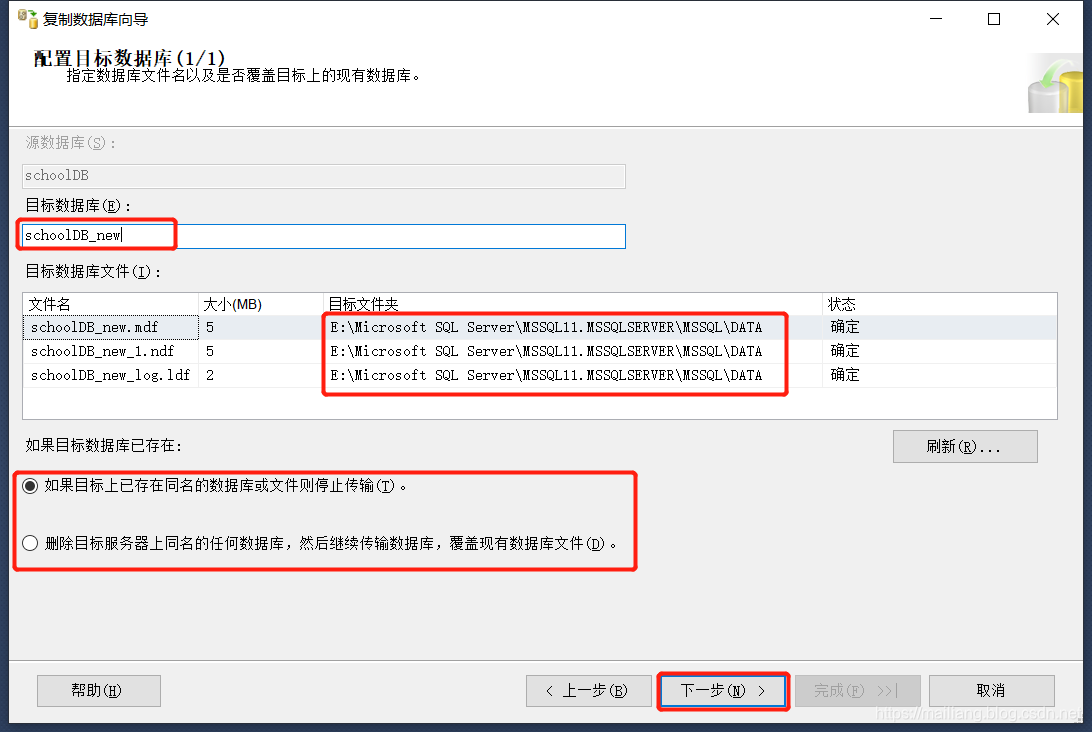Click the 下一步 button to proceed
Viewport: 1092px width, 732px height.
coord(722,690)
